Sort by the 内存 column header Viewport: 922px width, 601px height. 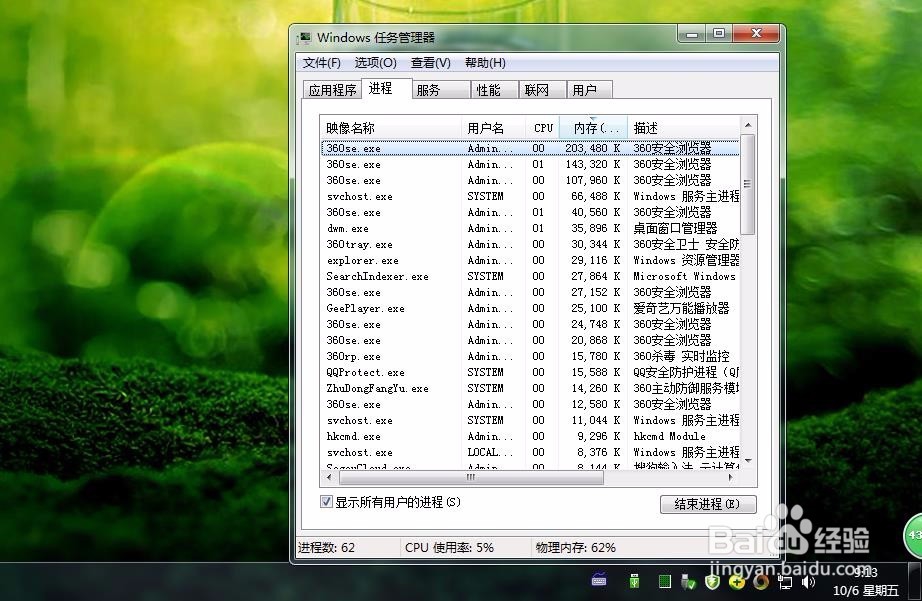point(593,128)
